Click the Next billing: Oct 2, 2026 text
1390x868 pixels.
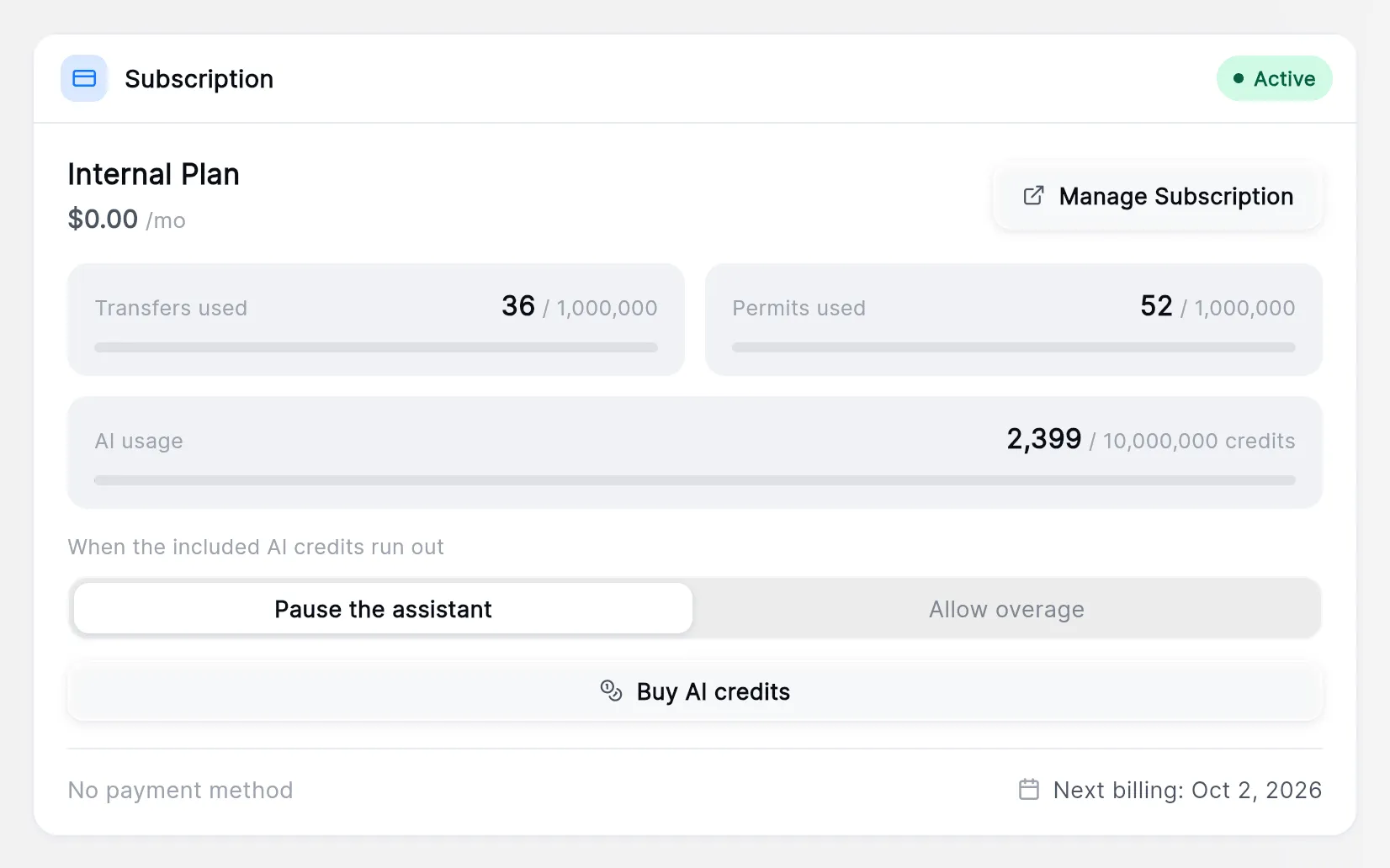pyautogui.click(x=1187, y=790)
